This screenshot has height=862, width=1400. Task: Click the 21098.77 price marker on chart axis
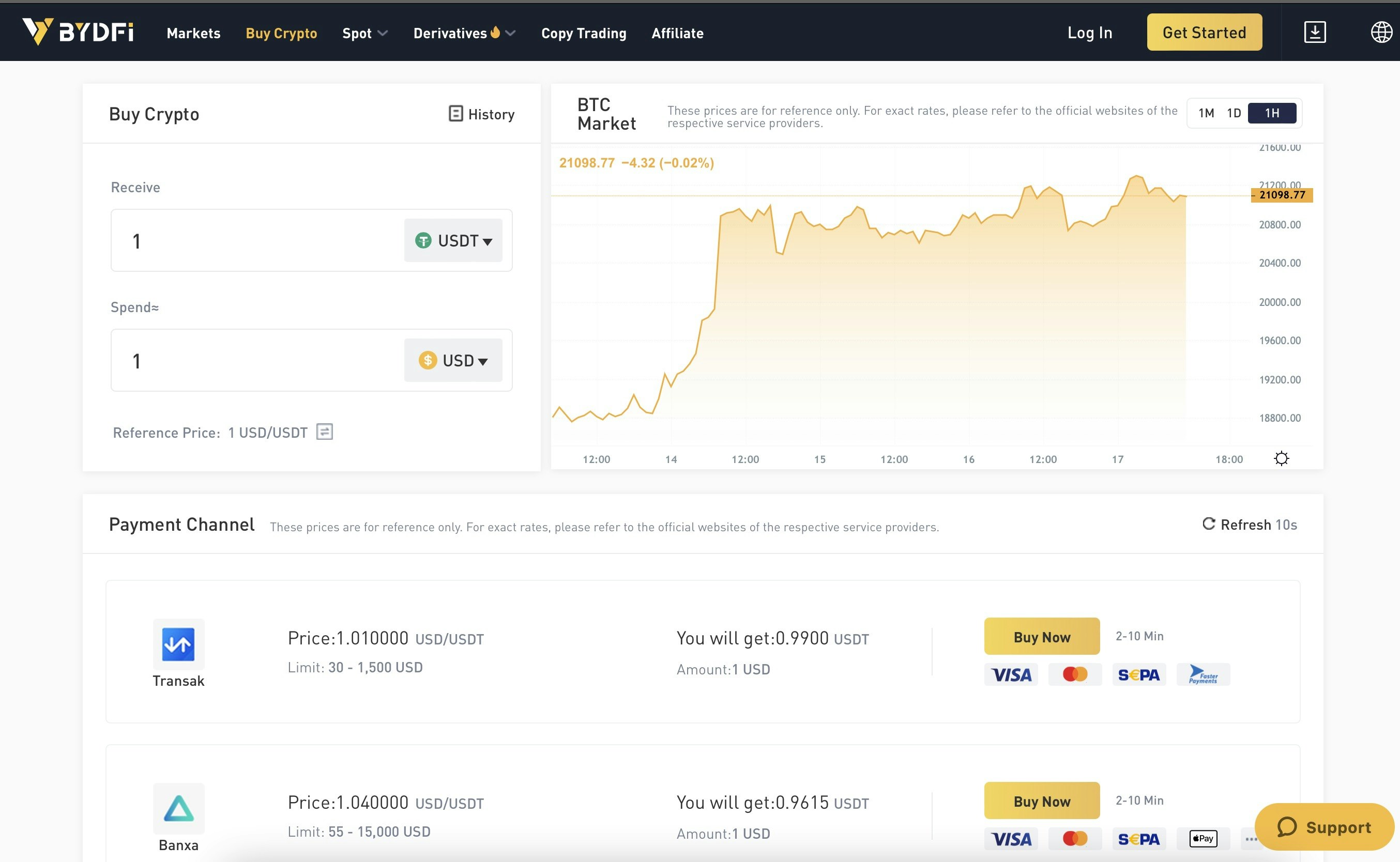click(1282, 194)
